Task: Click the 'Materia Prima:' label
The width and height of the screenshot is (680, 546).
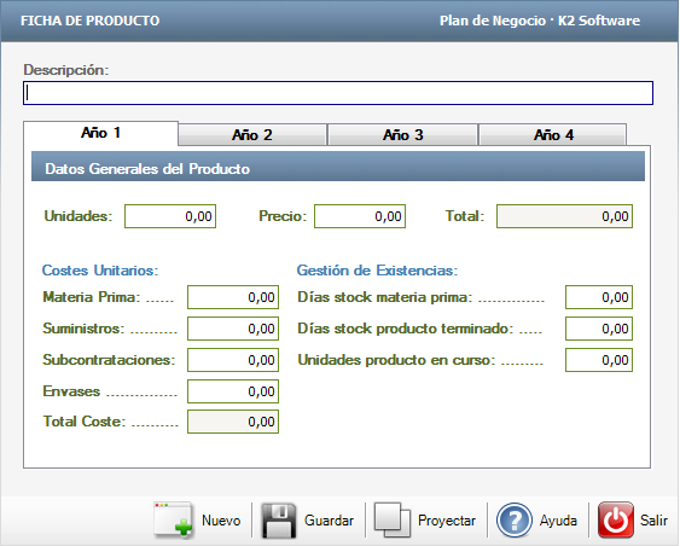Action: point(92,297)
